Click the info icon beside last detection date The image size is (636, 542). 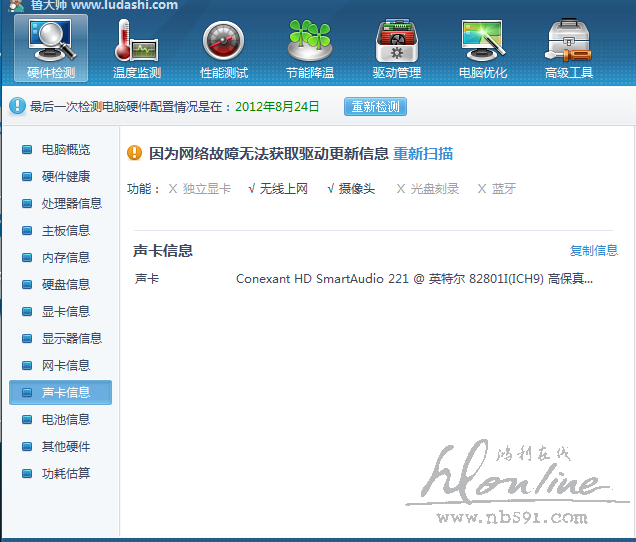[18, 106]
